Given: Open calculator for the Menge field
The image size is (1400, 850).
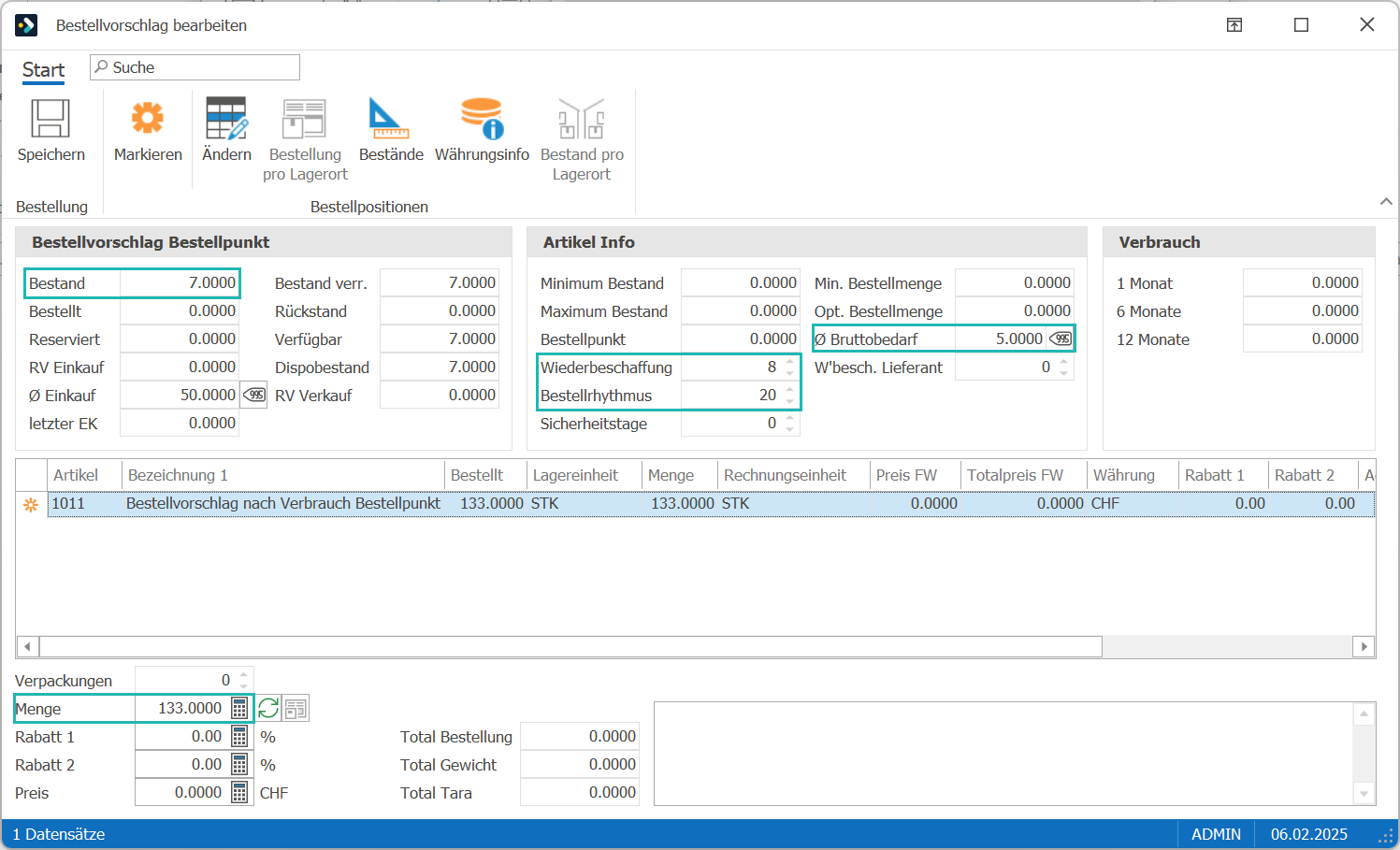Looking at the screenshot, I should (239, 709).
